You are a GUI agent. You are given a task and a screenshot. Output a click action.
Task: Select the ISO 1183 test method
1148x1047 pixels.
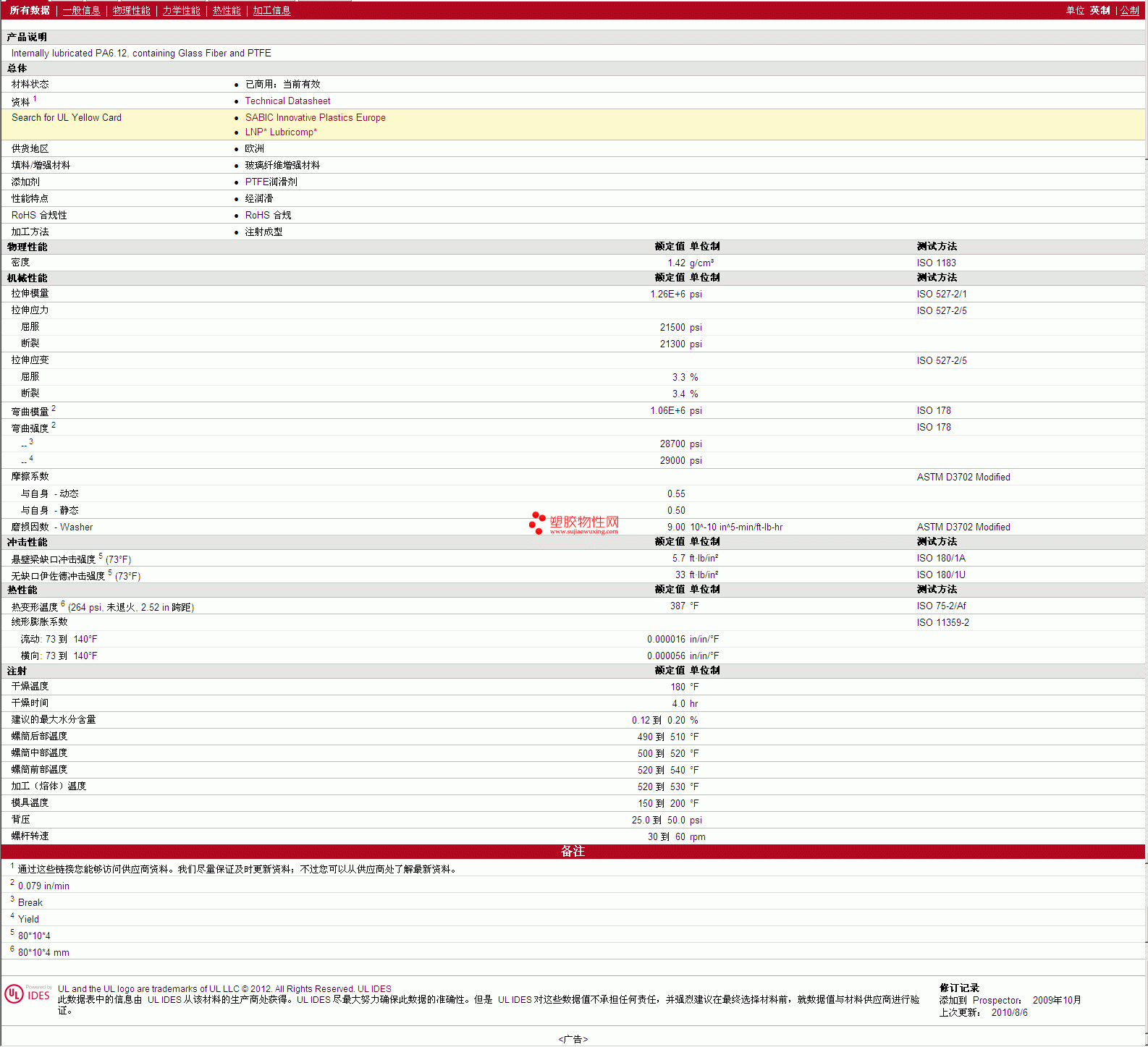(x=936, y=263)
